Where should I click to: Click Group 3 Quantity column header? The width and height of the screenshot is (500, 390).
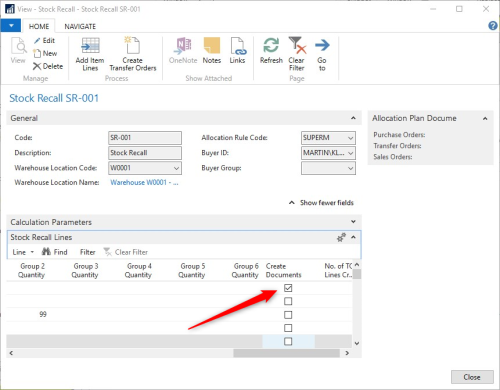85,270
